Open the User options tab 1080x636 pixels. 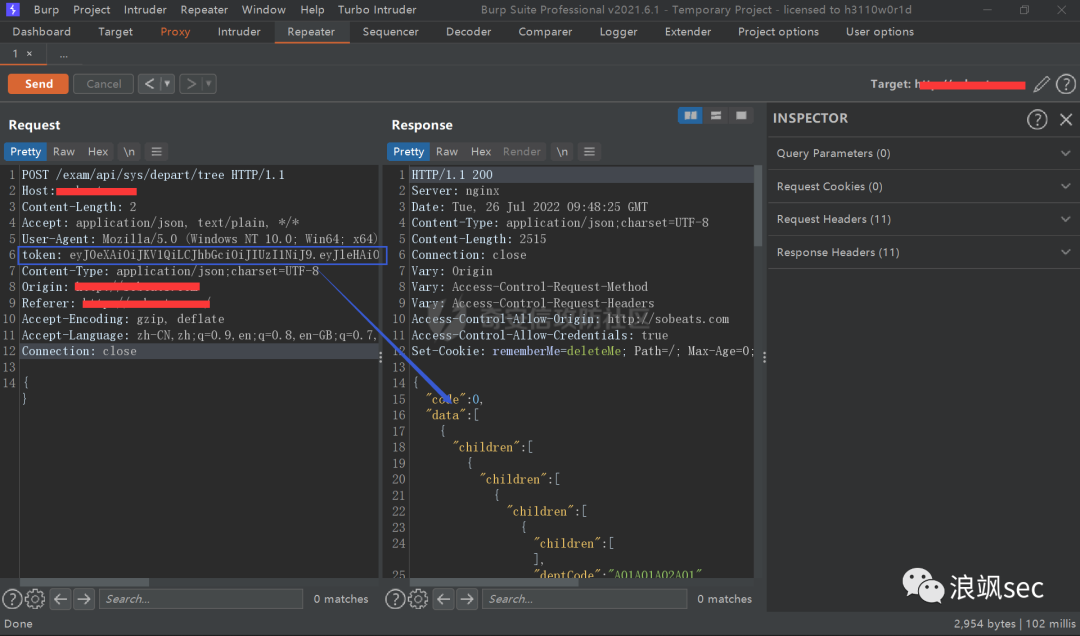point(880,32)
